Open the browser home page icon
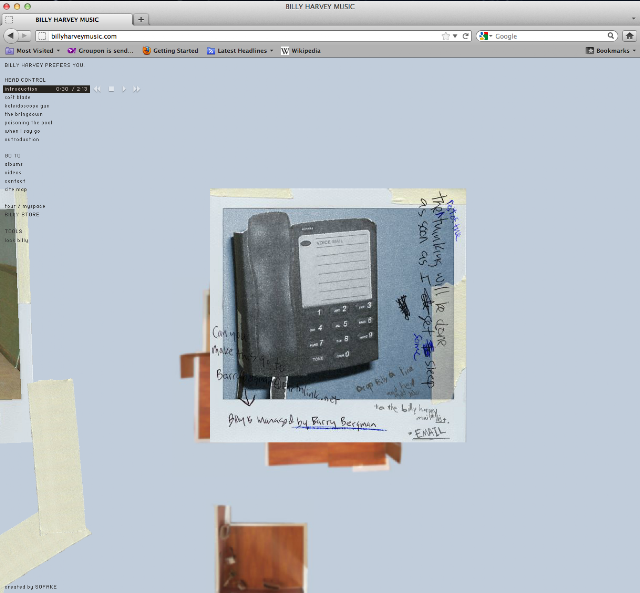Viewport: 640px width, 593px height. pos(629,36)
